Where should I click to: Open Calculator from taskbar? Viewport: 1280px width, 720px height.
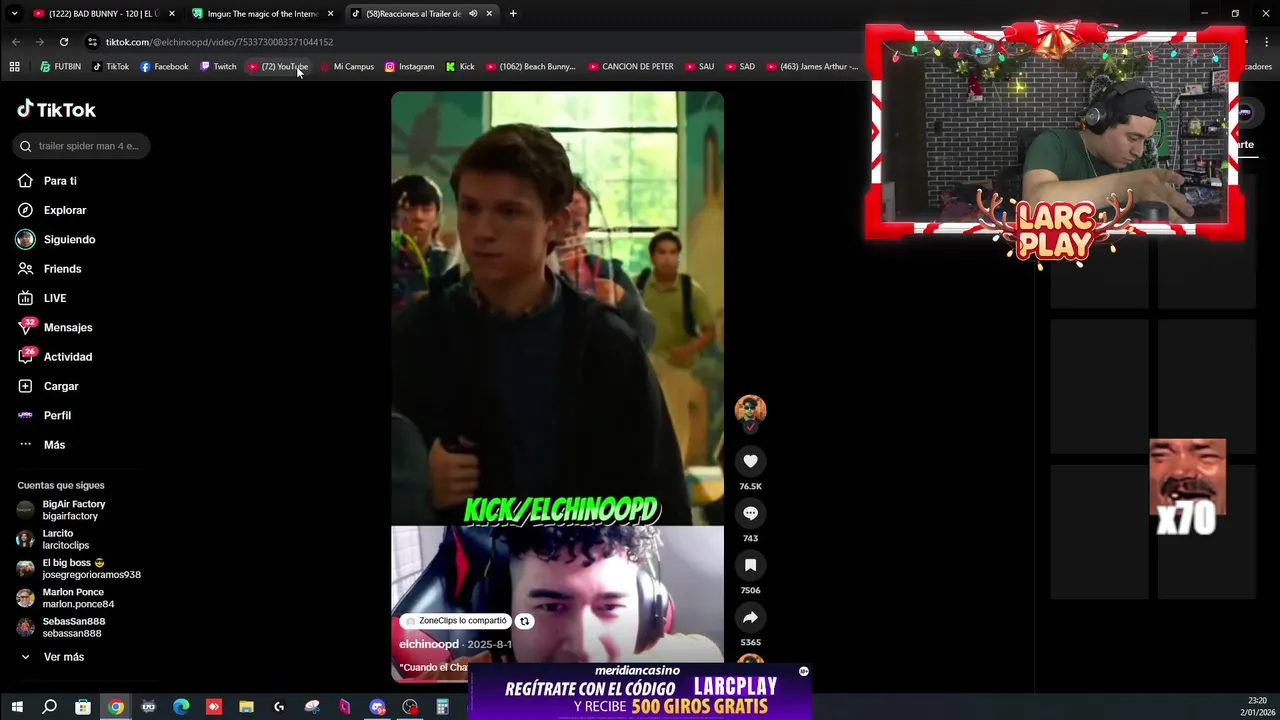(x=442, y=707)
